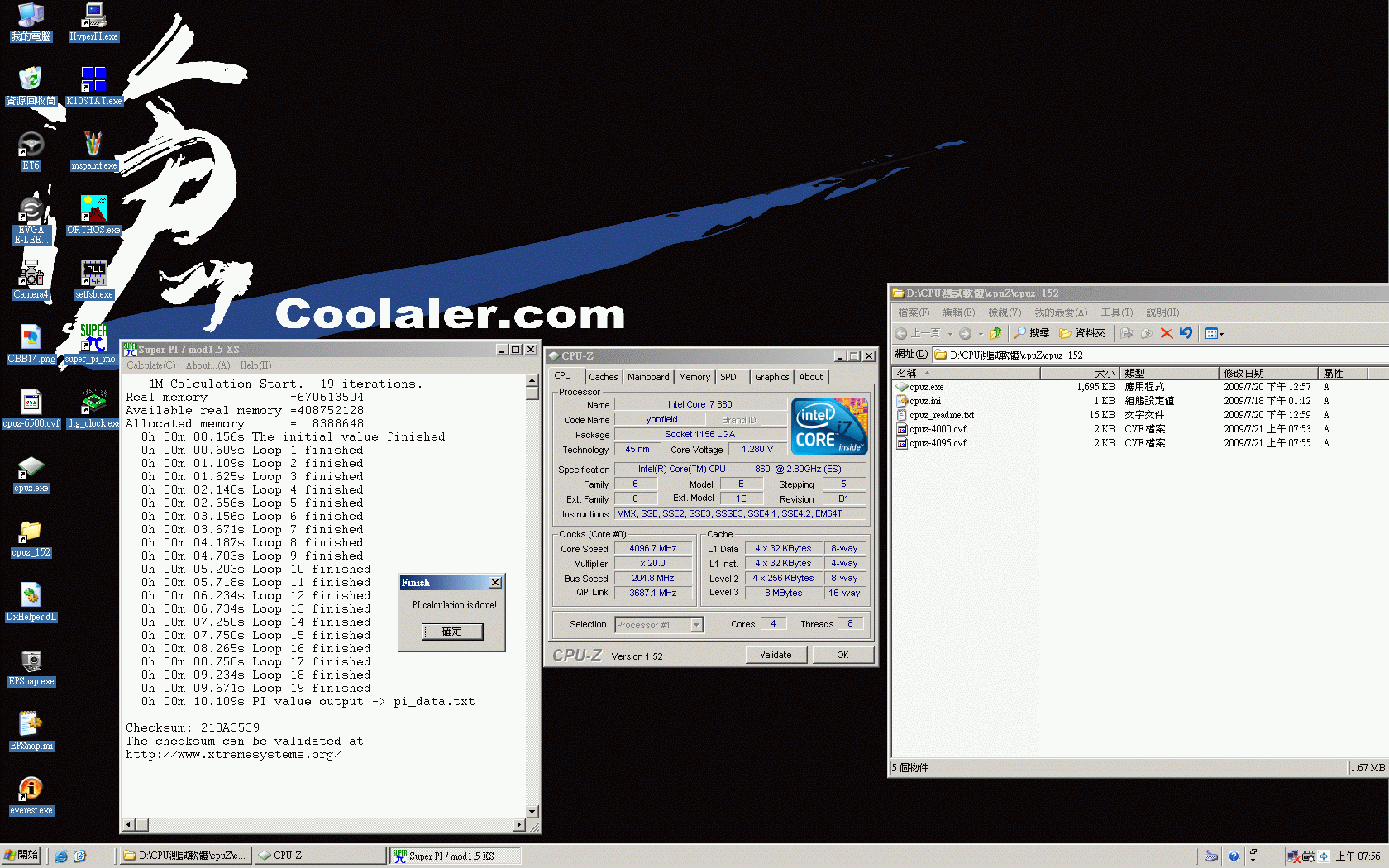This screenshot has height=868, width=1389.
Task: Open the 檢視(V) View menu in Explorer
Action: pyautogui.click(x=1005, y=312)
